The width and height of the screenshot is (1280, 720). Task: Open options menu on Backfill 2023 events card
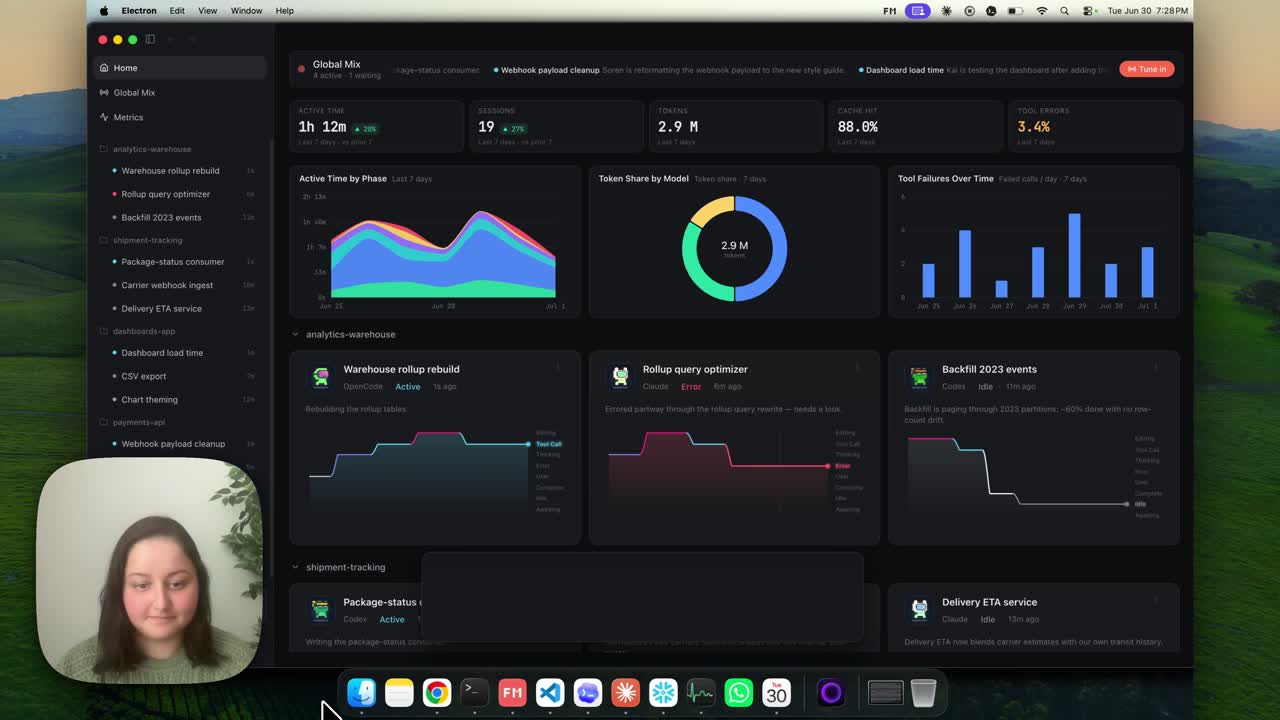click(x=1156, y=367)
